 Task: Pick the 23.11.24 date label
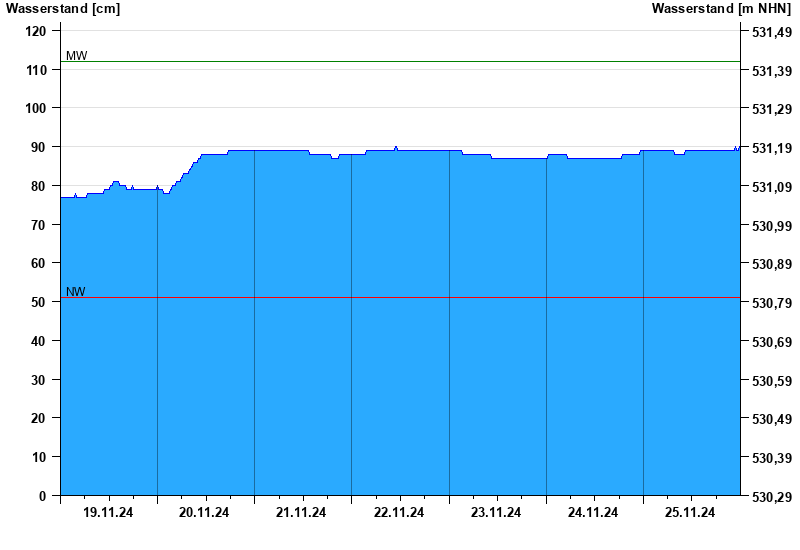496,512
